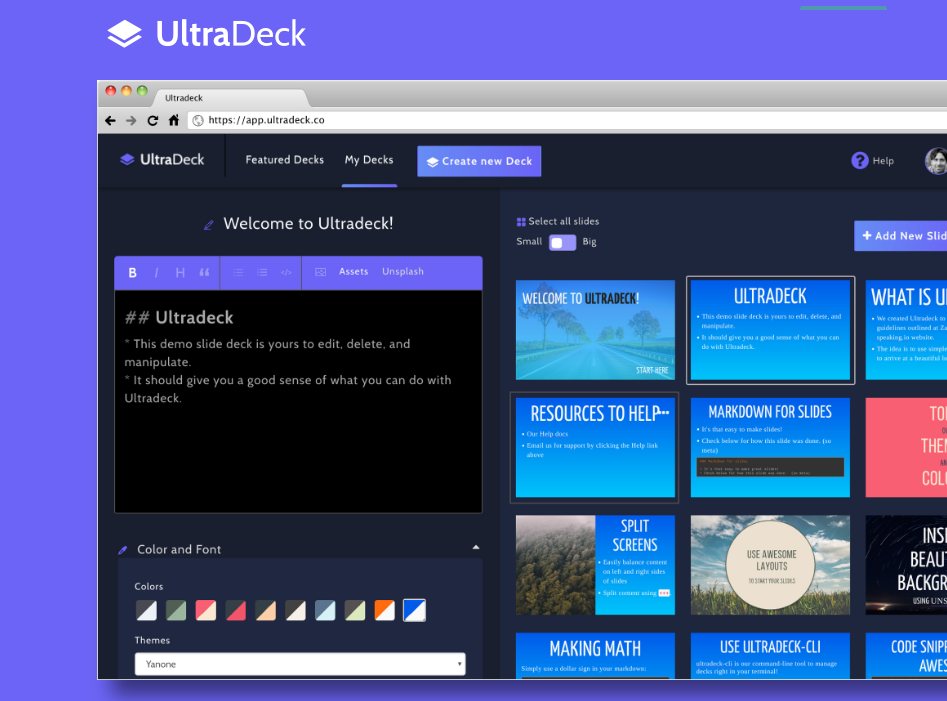Select the Resources to Help slide thumbnail

pyautogui.click(x=595, y=447)
